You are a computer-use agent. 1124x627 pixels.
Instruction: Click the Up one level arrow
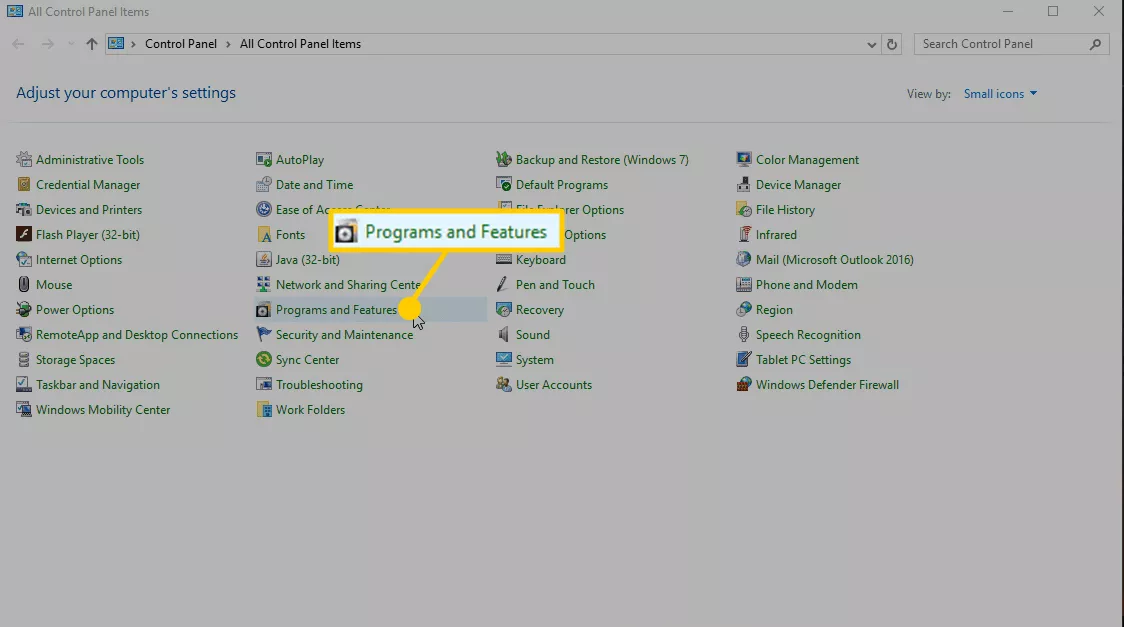pos(92,44)
